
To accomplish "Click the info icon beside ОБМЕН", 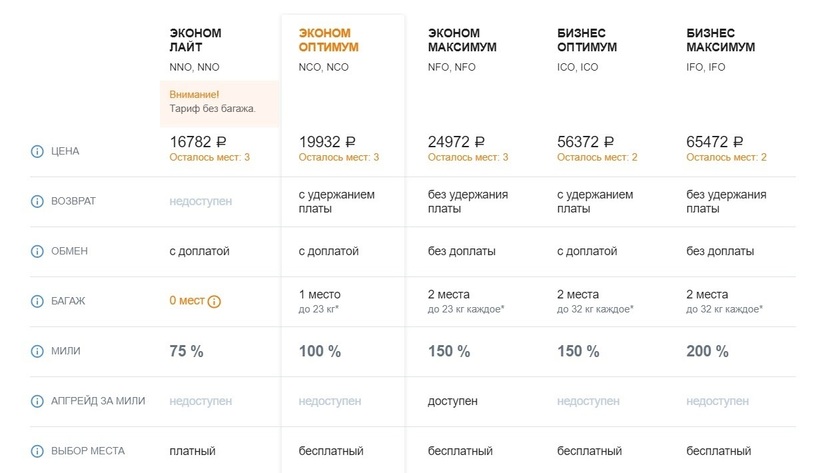I will tap(37, 251).
